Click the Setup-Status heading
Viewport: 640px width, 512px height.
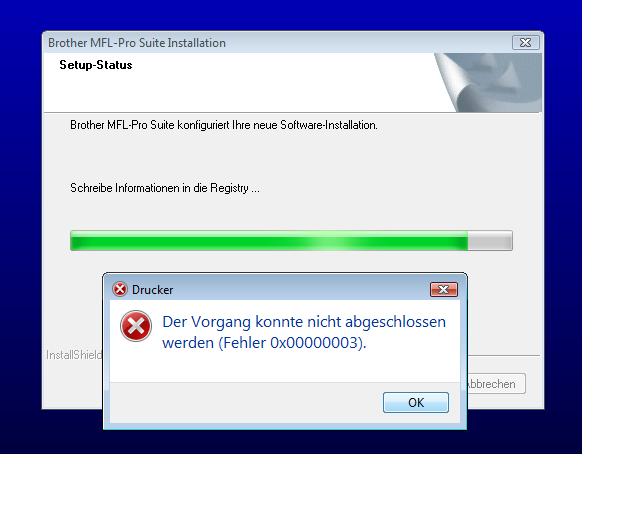point(96,65)
